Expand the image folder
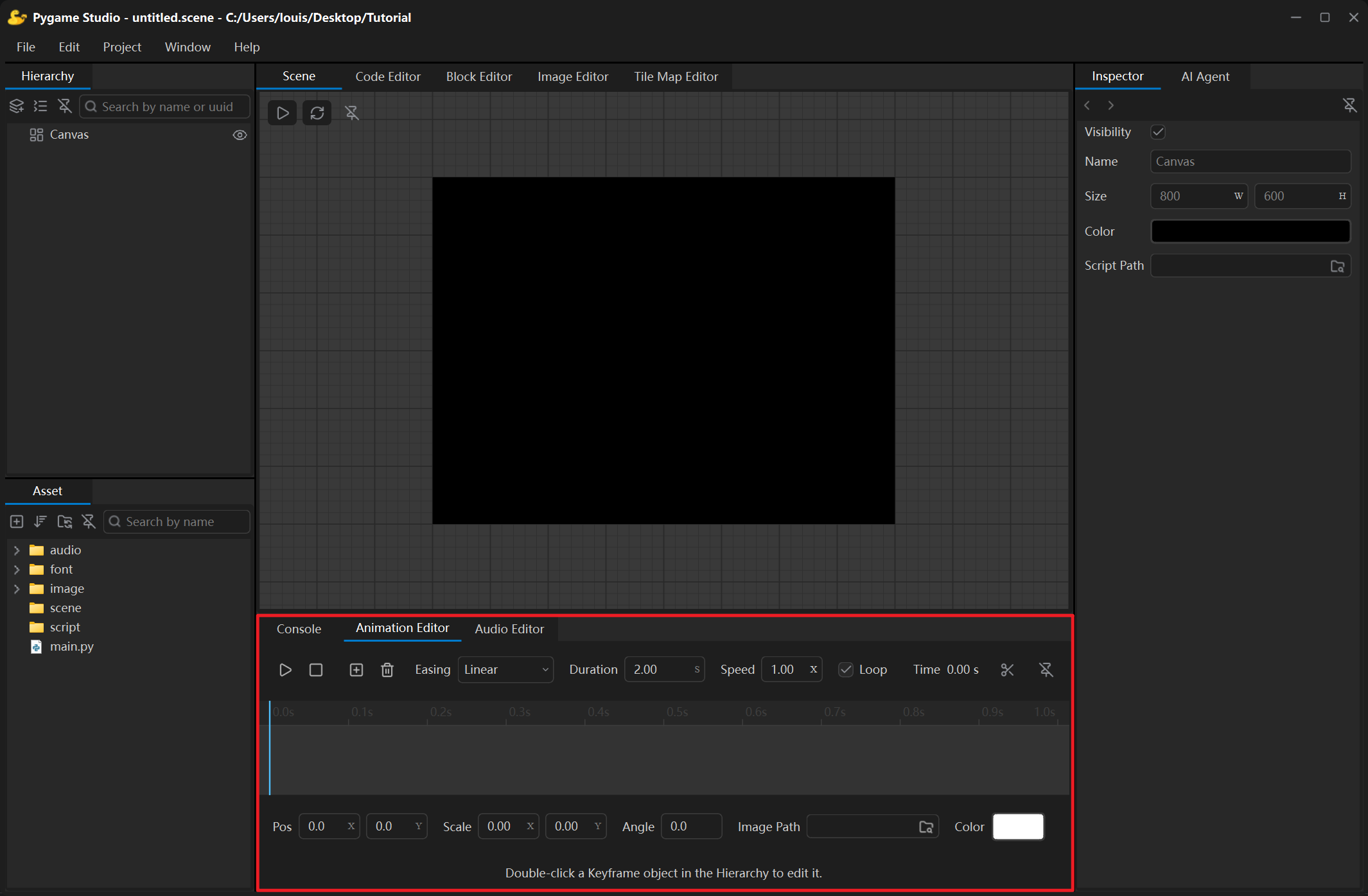1368x896 pixels. coord(17,589)
